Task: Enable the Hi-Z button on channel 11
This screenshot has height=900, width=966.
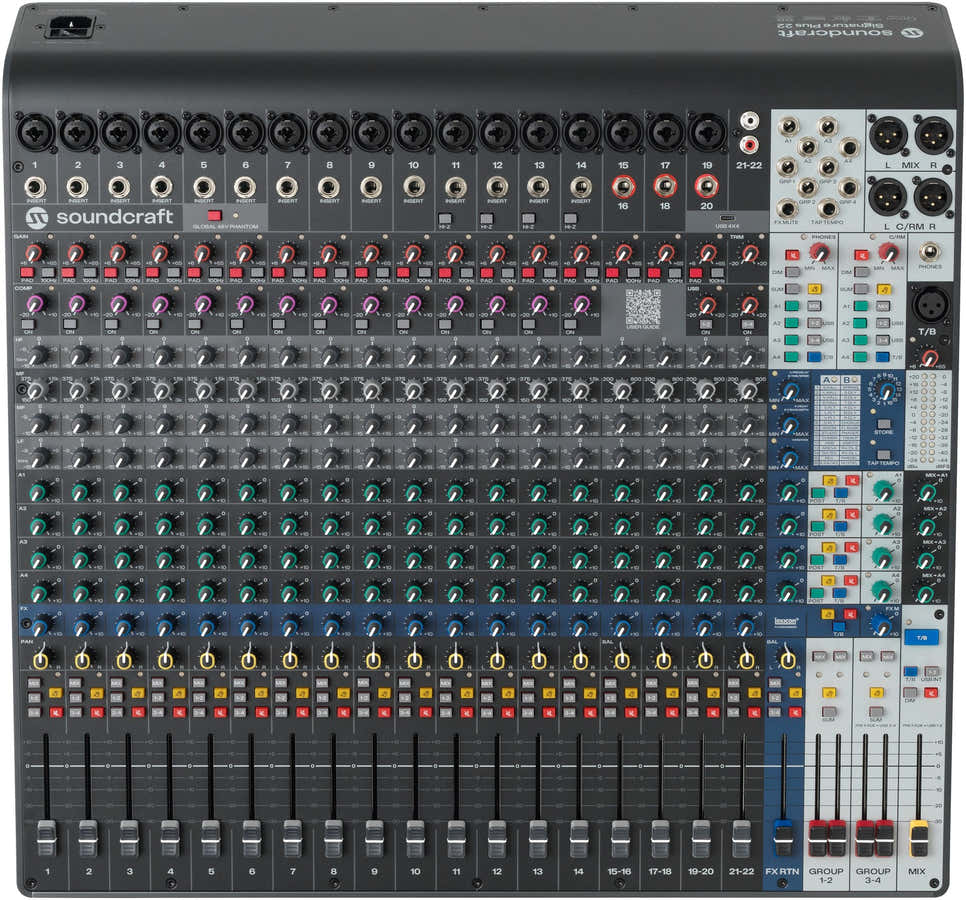Action: pyautogui.click(x=445, y=219)
